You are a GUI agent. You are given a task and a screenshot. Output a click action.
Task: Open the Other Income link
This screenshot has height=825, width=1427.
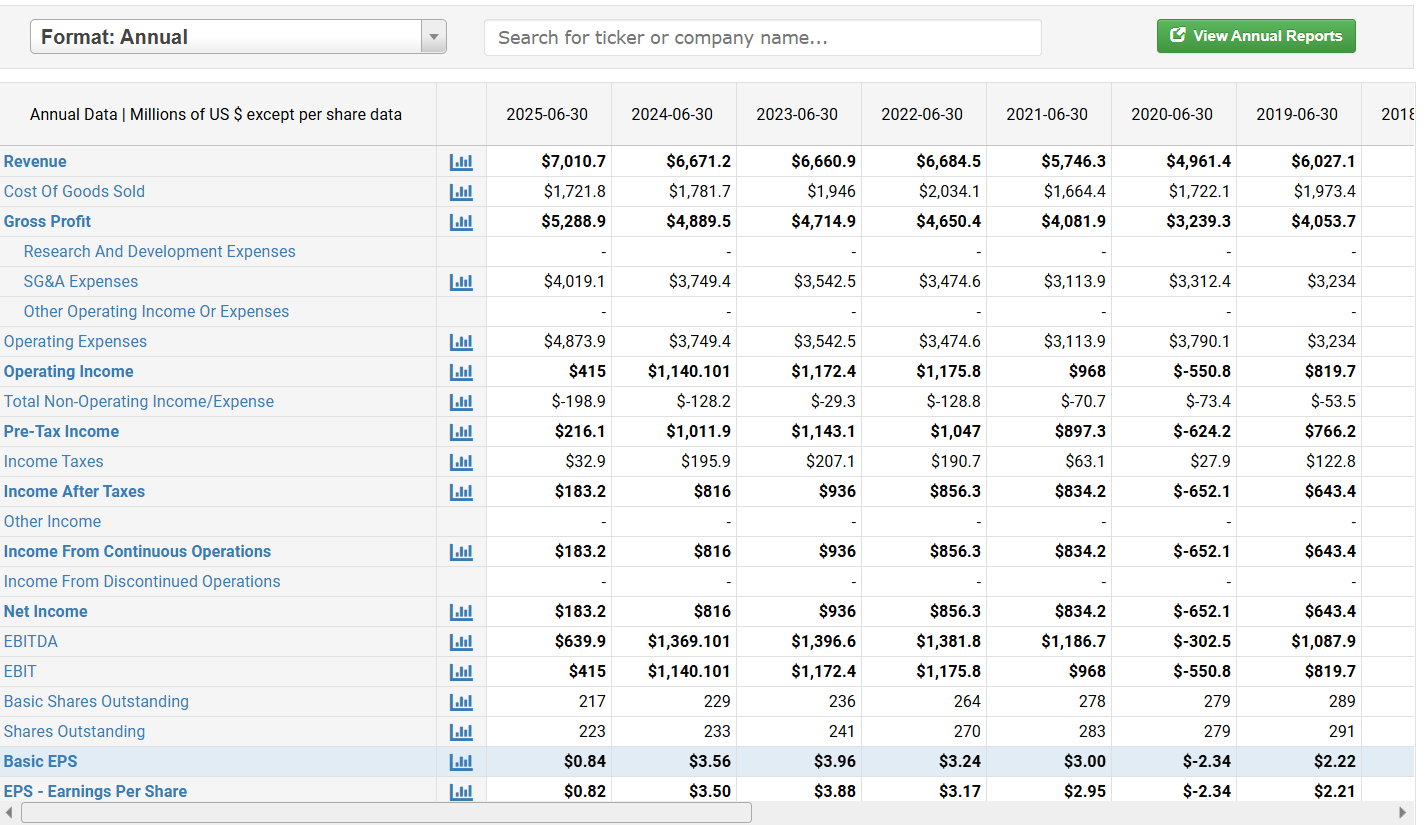(x=52, y=521)
